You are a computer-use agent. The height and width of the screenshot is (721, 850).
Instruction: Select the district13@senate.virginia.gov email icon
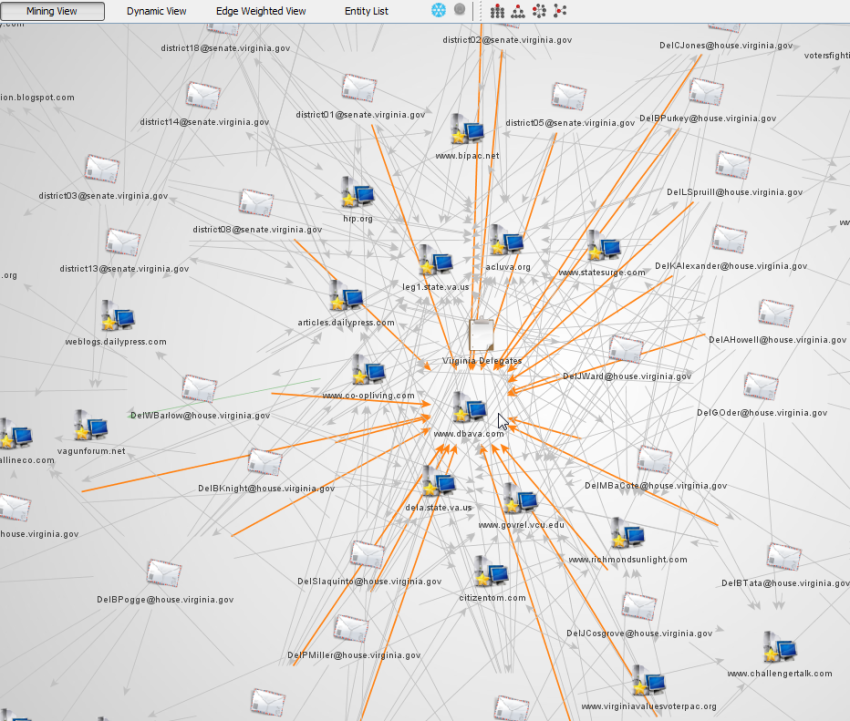pyautogui.click(x=123, y=242)
